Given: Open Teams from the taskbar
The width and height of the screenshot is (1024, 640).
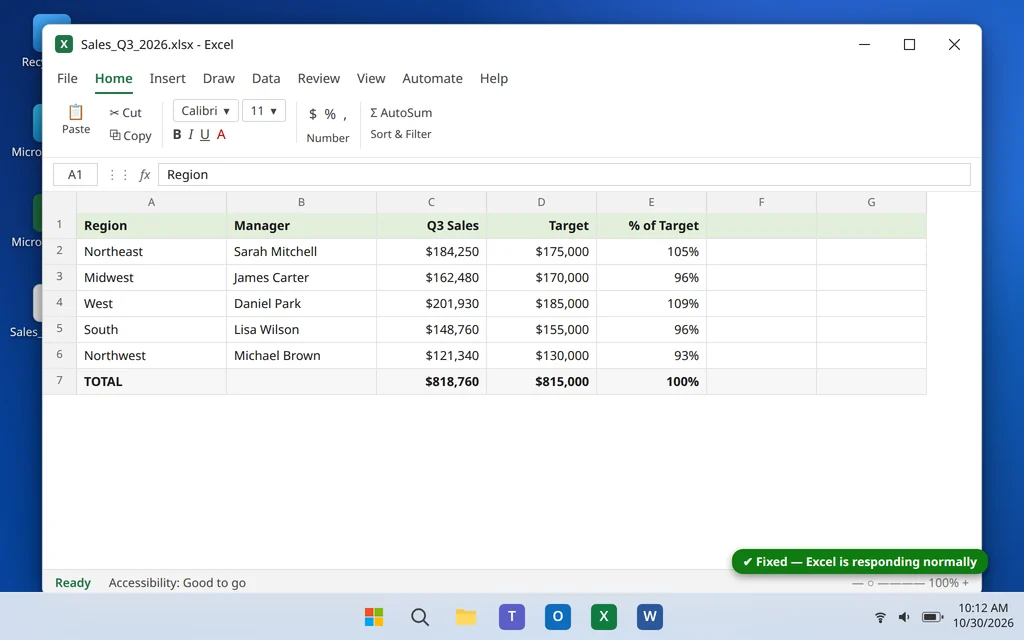Looking at the screenshot, I should (512, 616).
